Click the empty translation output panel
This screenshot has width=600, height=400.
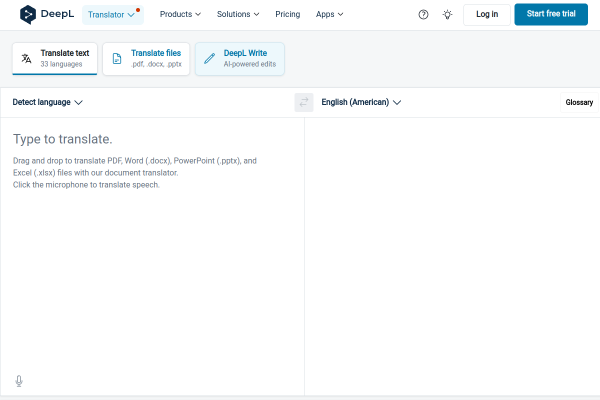point(452,256)
